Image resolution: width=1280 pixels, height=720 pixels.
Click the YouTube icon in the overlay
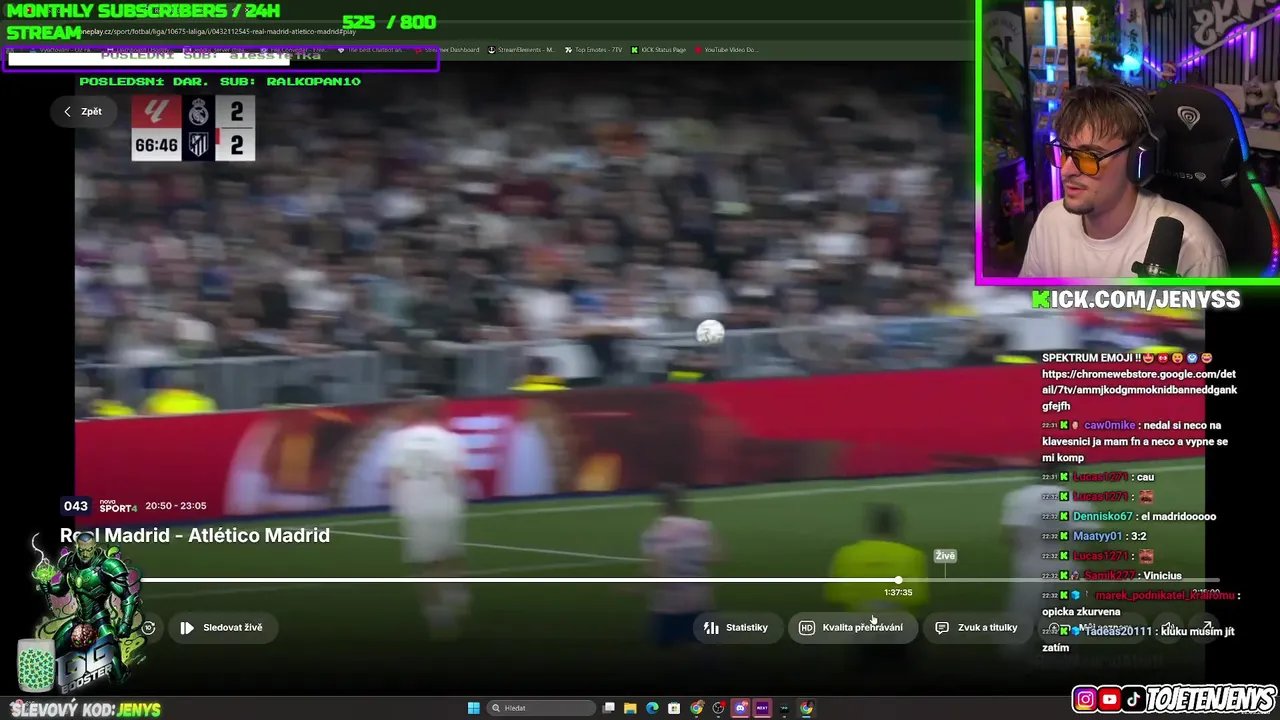click(1109, 700)
